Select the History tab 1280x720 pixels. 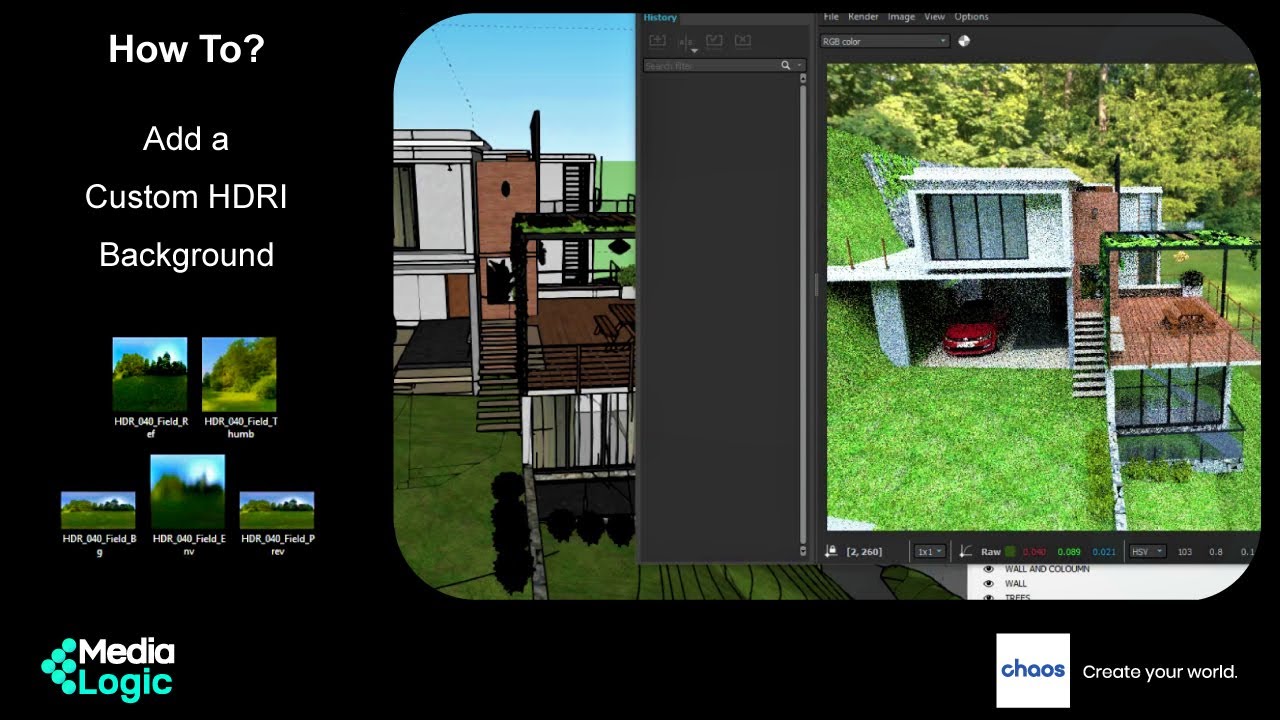(x=660, y=17)
